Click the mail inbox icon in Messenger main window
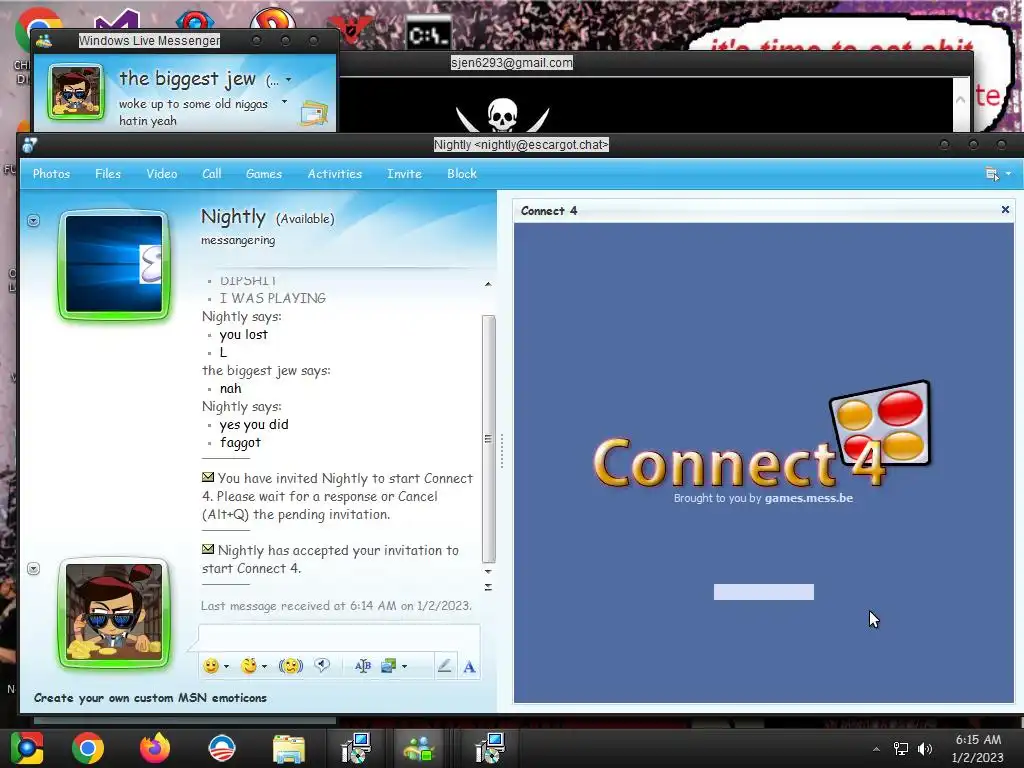 (314, 114)
